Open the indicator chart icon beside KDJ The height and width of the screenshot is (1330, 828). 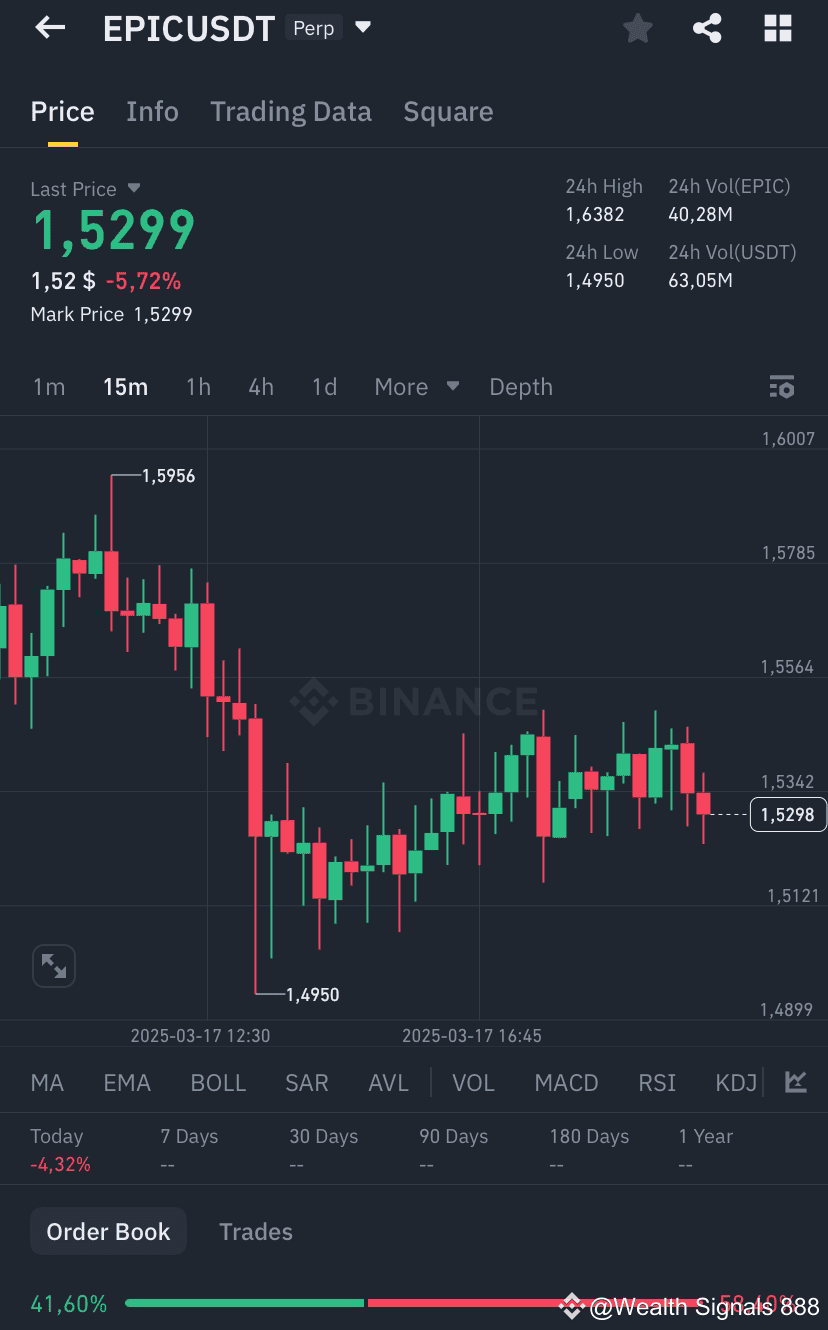795,1082
